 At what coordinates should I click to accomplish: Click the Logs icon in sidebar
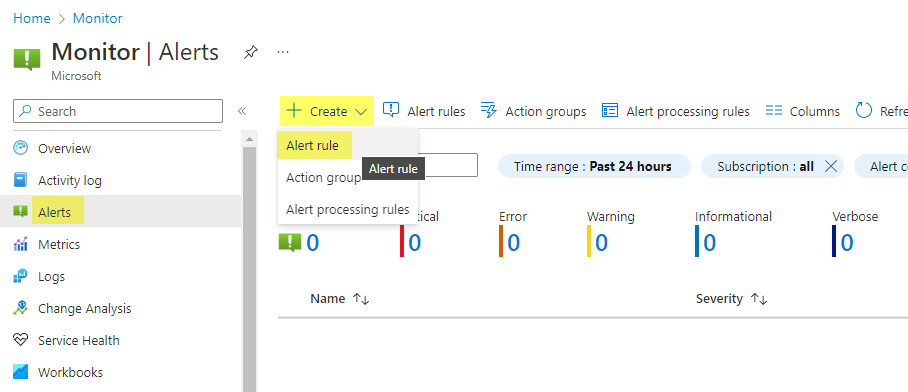point(20,276)
